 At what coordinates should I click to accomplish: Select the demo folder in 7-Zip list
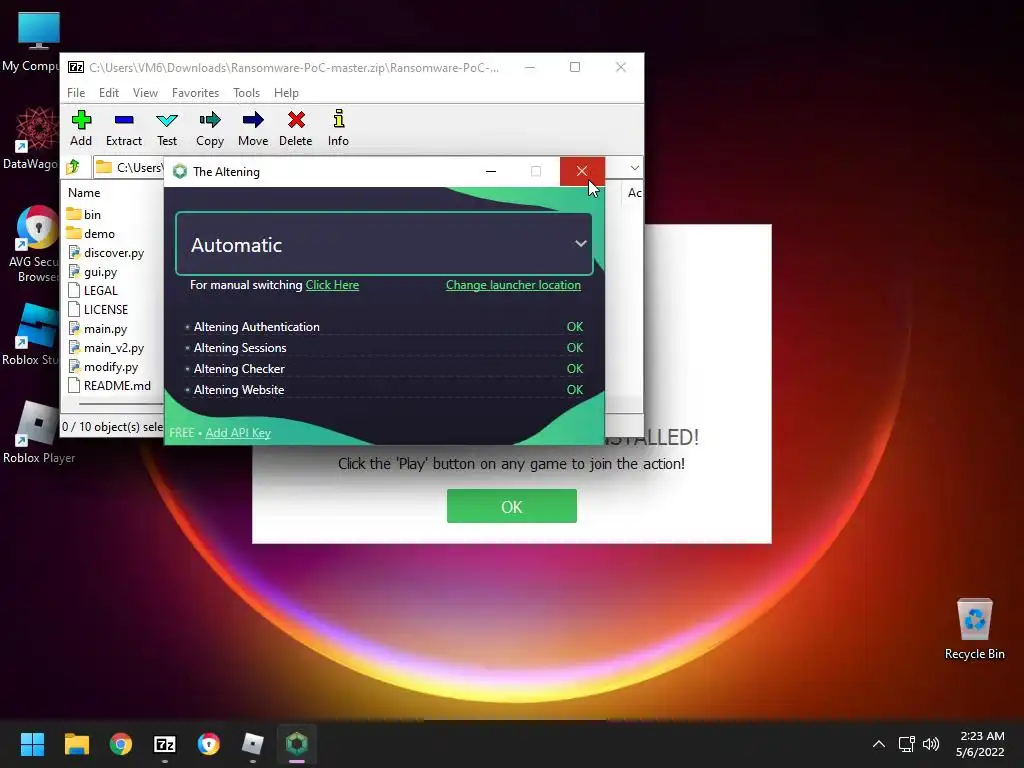(91, 233)
